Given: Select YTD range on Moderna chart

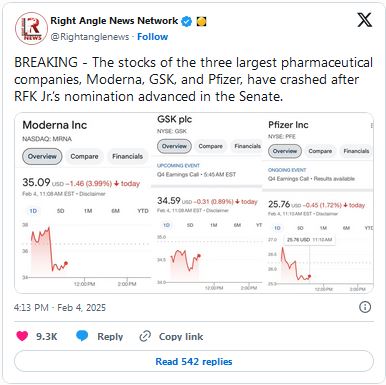Looking at the screenshot, I should coord(143,211).
